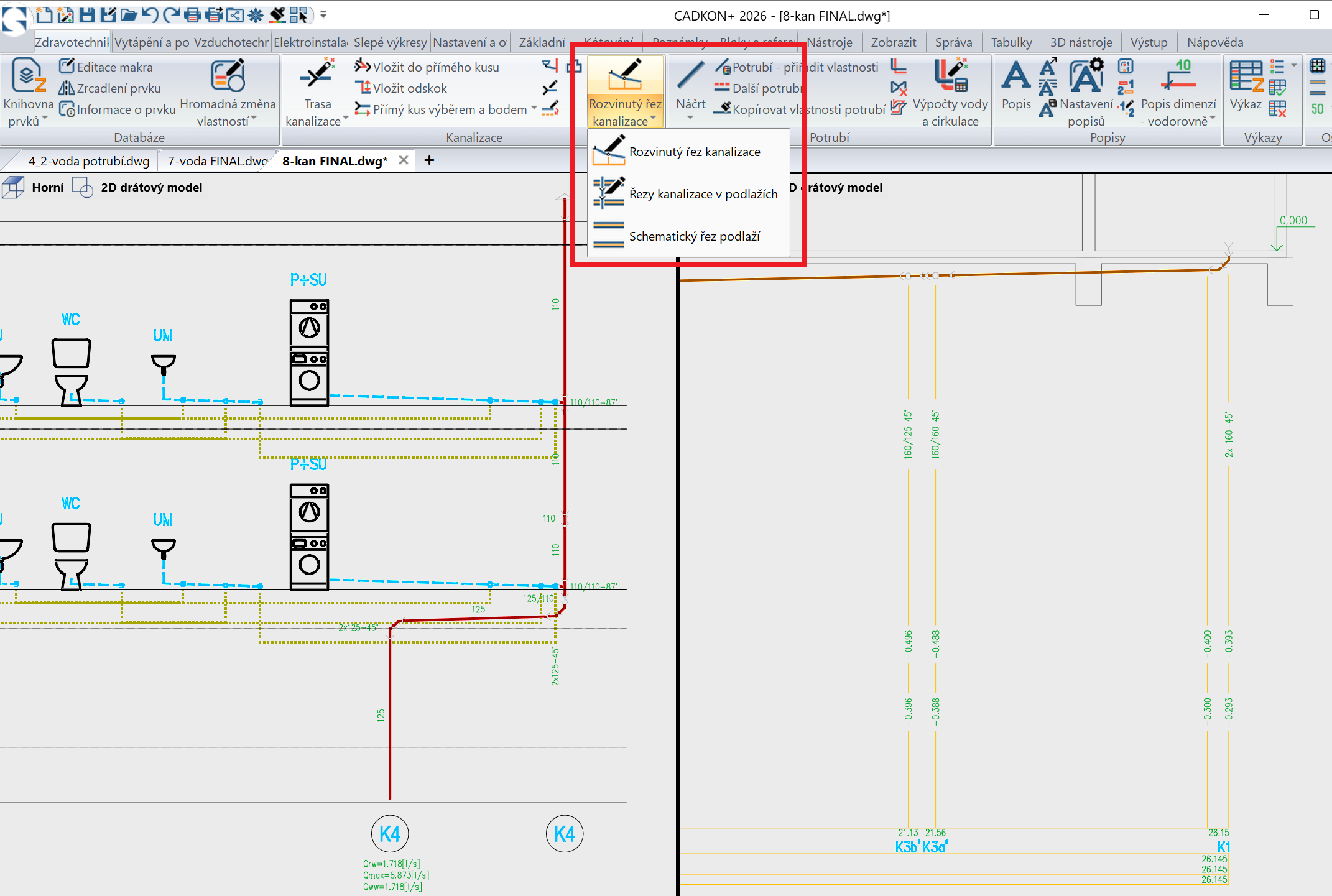Expand the Rozvinutý řez kanalizace dropdown

(653, 118)
